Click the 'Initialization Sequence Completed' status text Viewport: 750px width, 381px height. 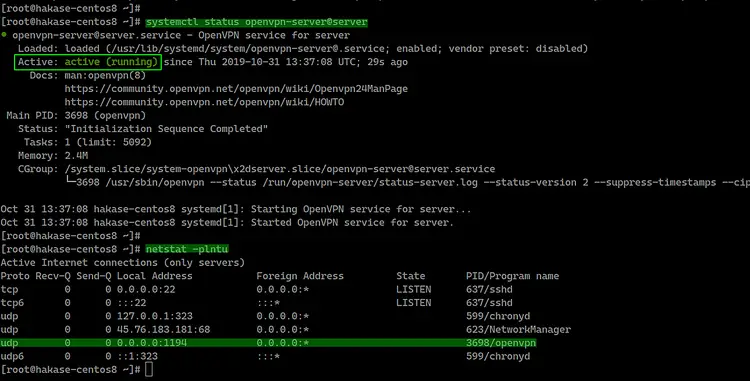(166, 129)
